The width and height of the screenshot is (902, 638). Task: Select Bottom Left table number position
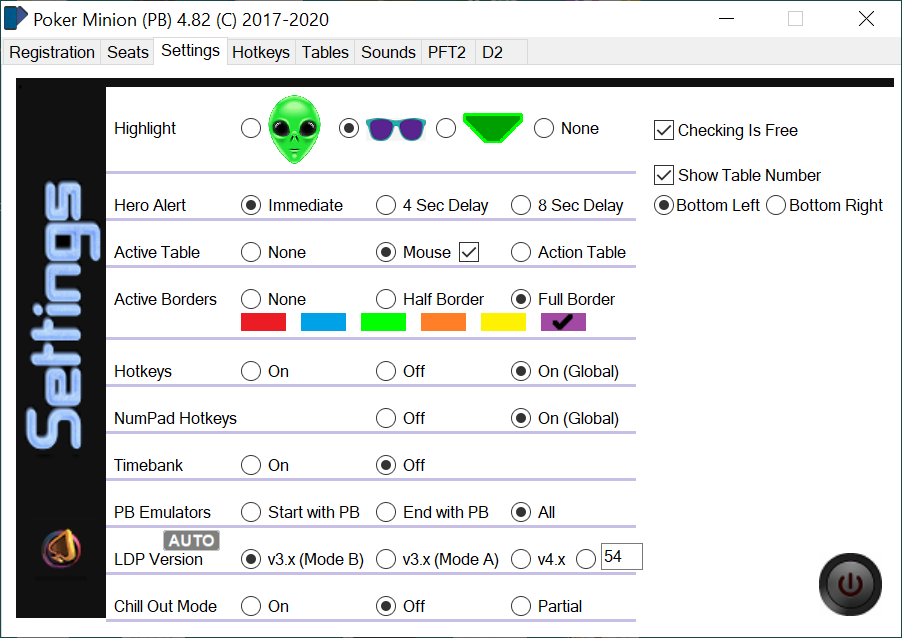664,205
